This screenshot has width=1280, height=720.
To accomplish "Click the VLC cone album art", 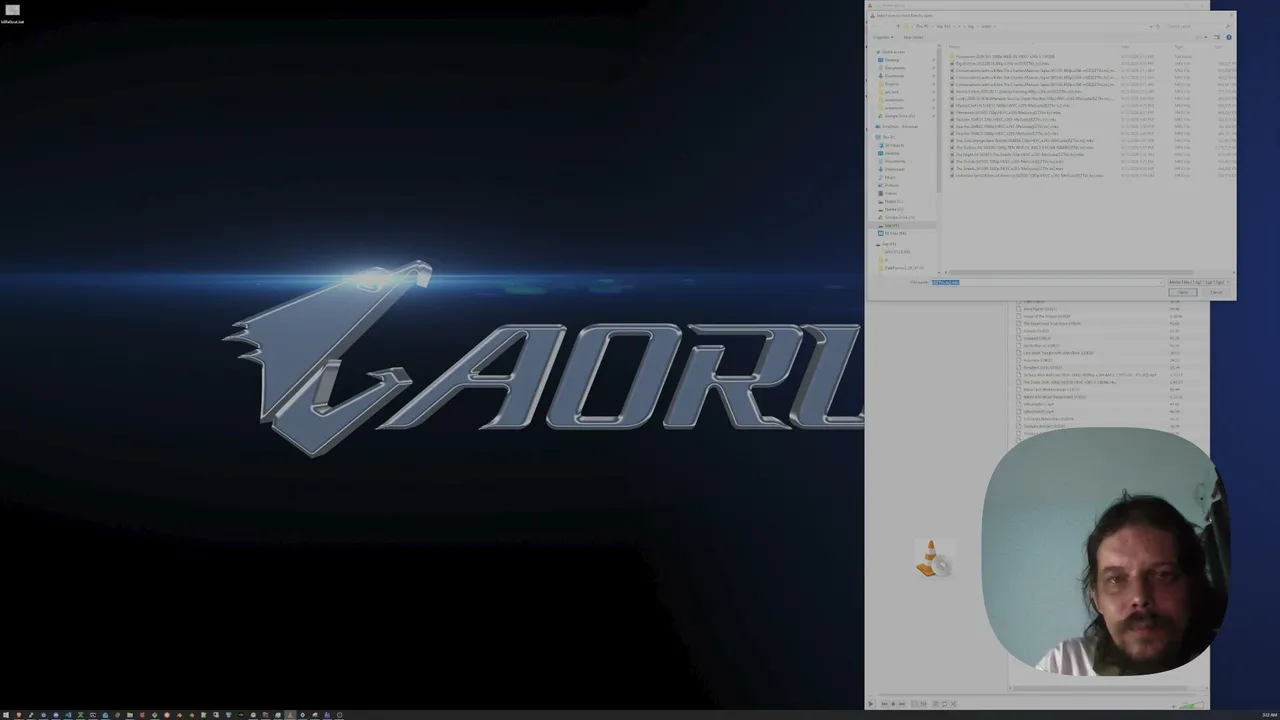I will coord(931,559).
